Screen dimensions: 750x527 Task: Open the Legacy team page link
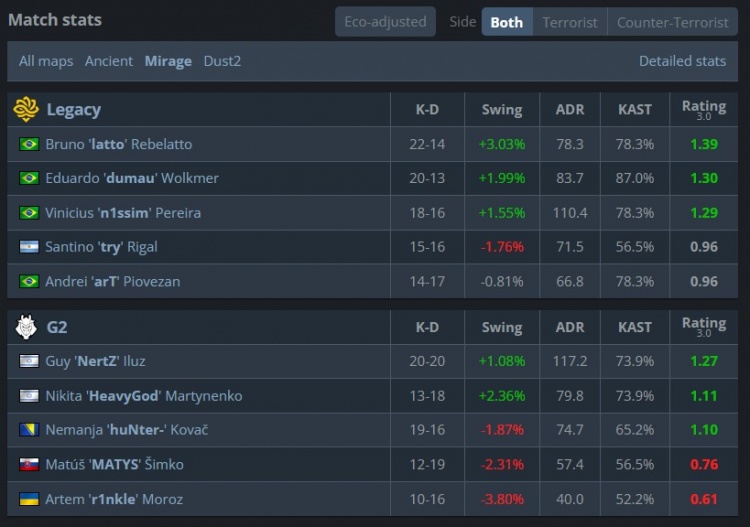pos(74,110)
